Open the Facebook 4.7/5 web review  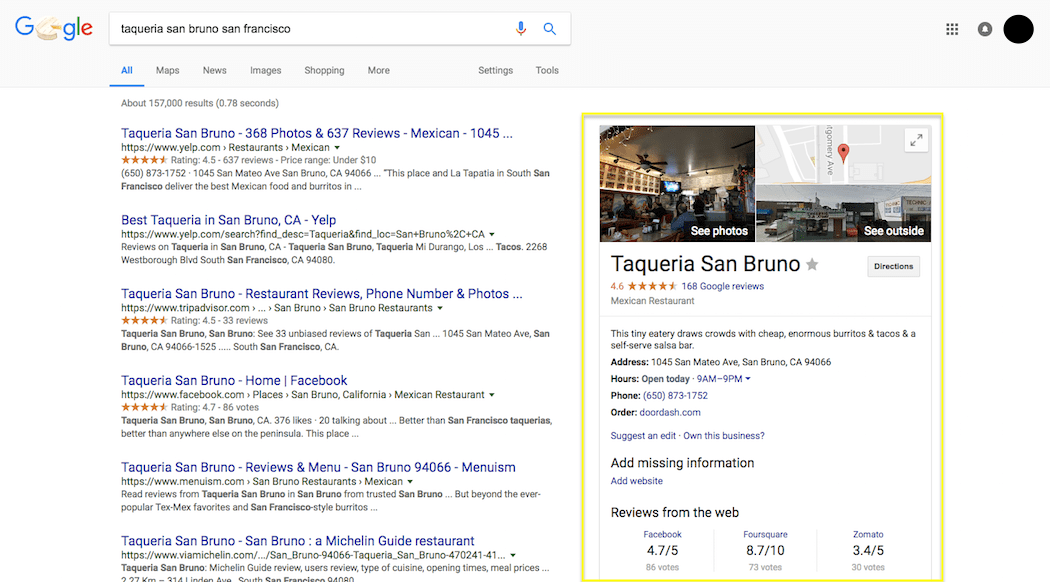[x=662, y=551]
